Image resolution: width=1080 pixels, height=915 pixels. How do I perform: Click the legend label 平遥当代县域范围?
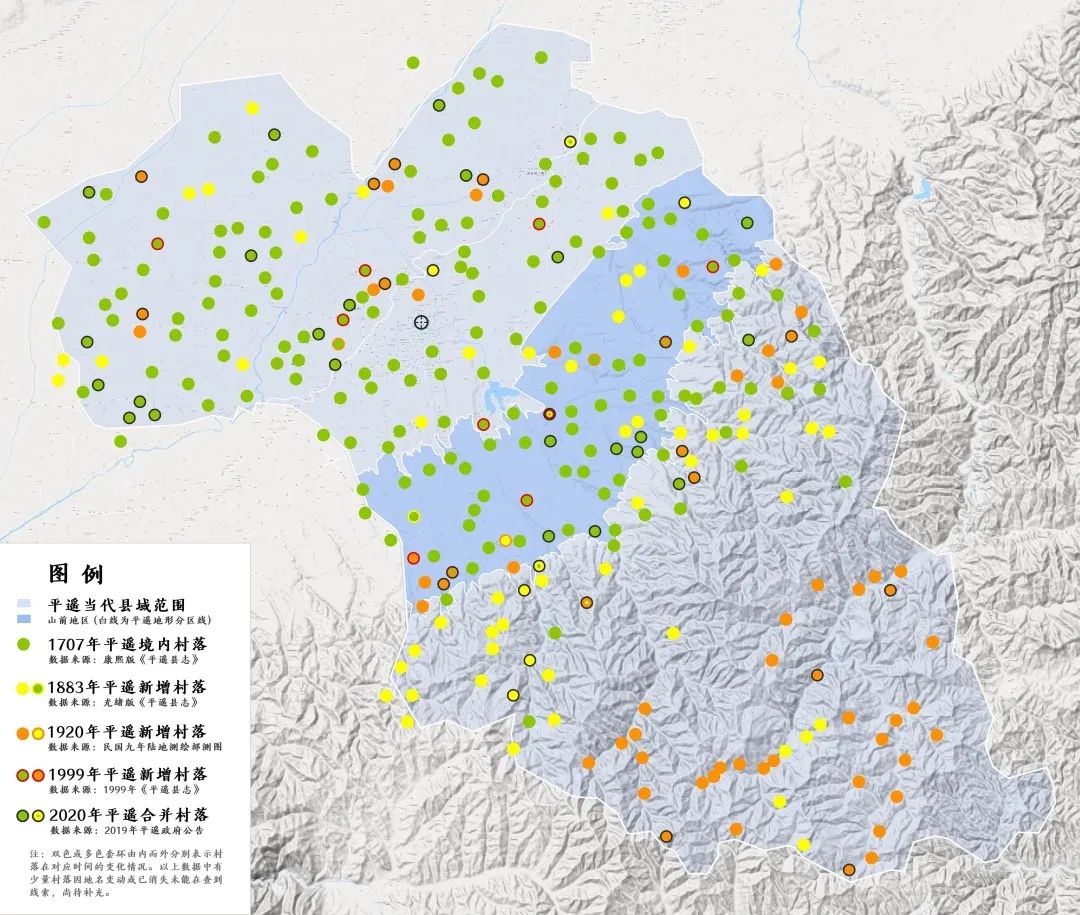point(116,605)
